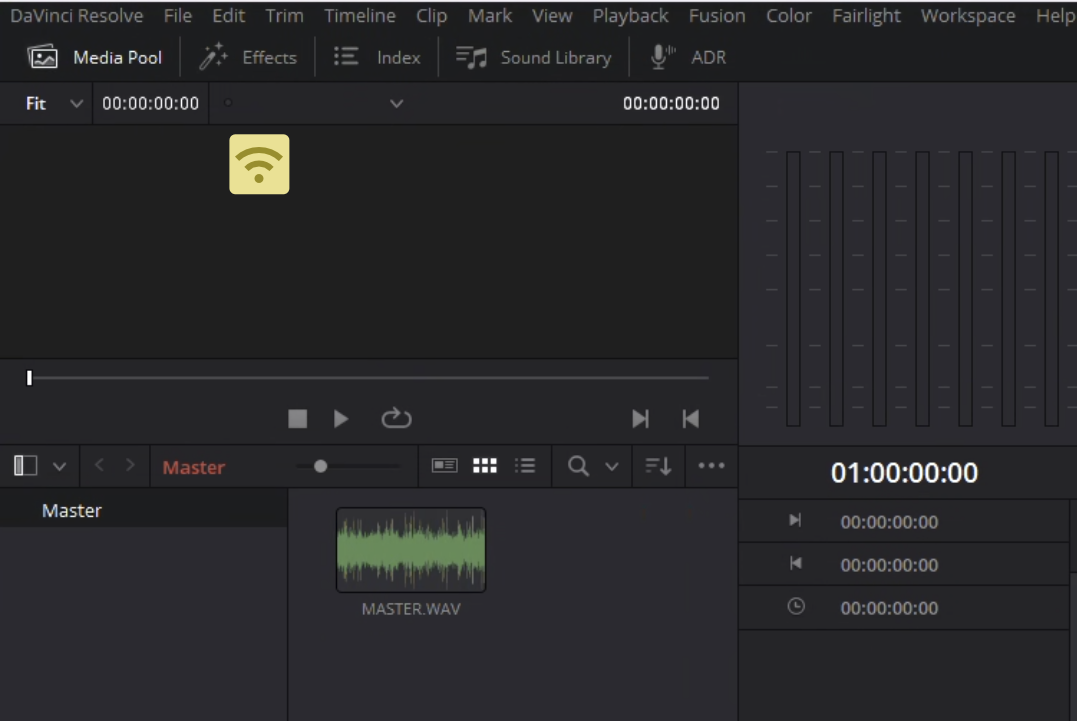This screenshot has height=721, width=1077.
Task: Click the range duration clock icon
Action: pos(795,606)
